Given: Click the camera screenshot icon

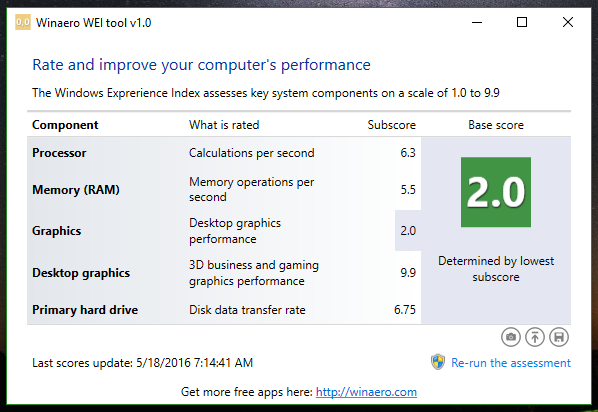Looking at the screenshot, I should [x=511, y=337].
